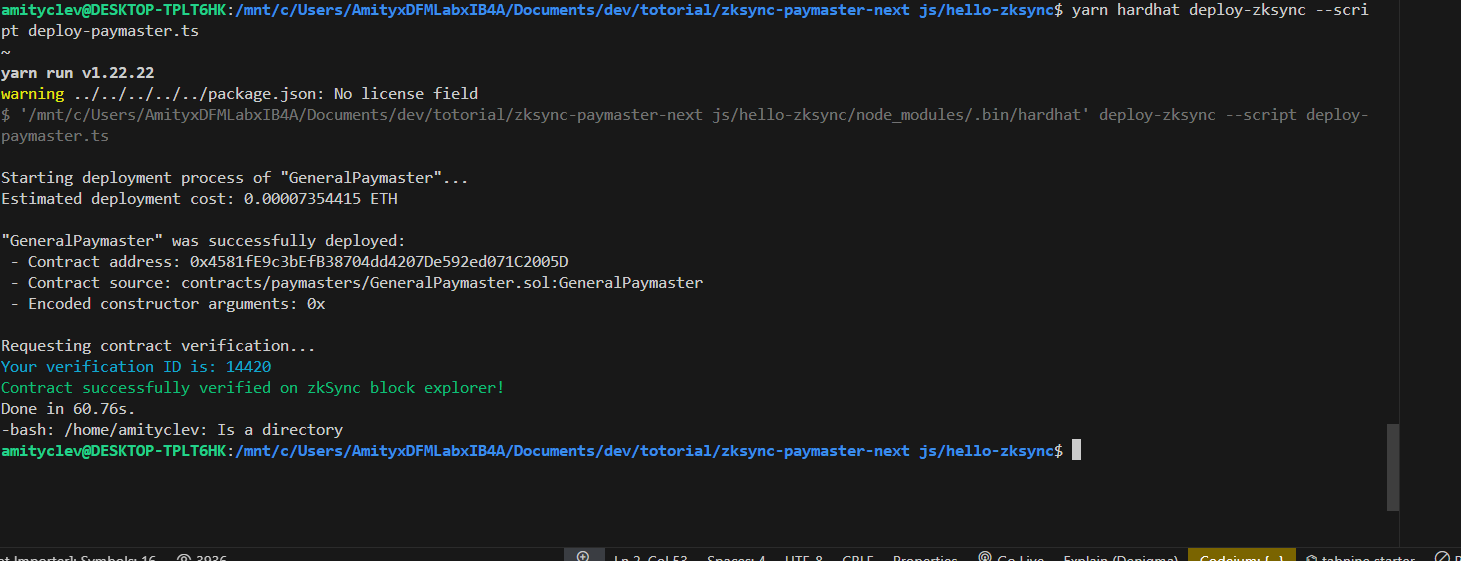The image size is (1461, 561).
Task: Click the Go Live status bar item
Action: pyautogui.click(x=1010, y=558)
